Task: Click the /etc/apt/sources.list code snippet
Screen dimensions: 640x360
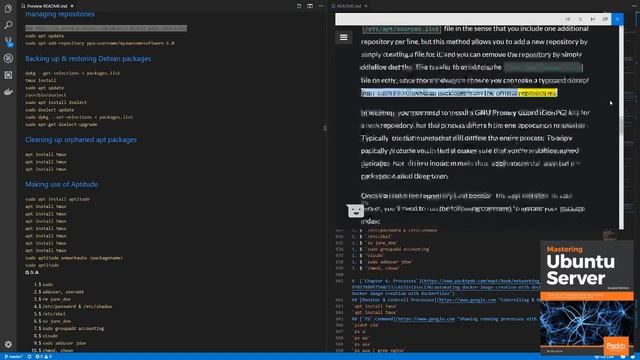Action: (402, 29)
